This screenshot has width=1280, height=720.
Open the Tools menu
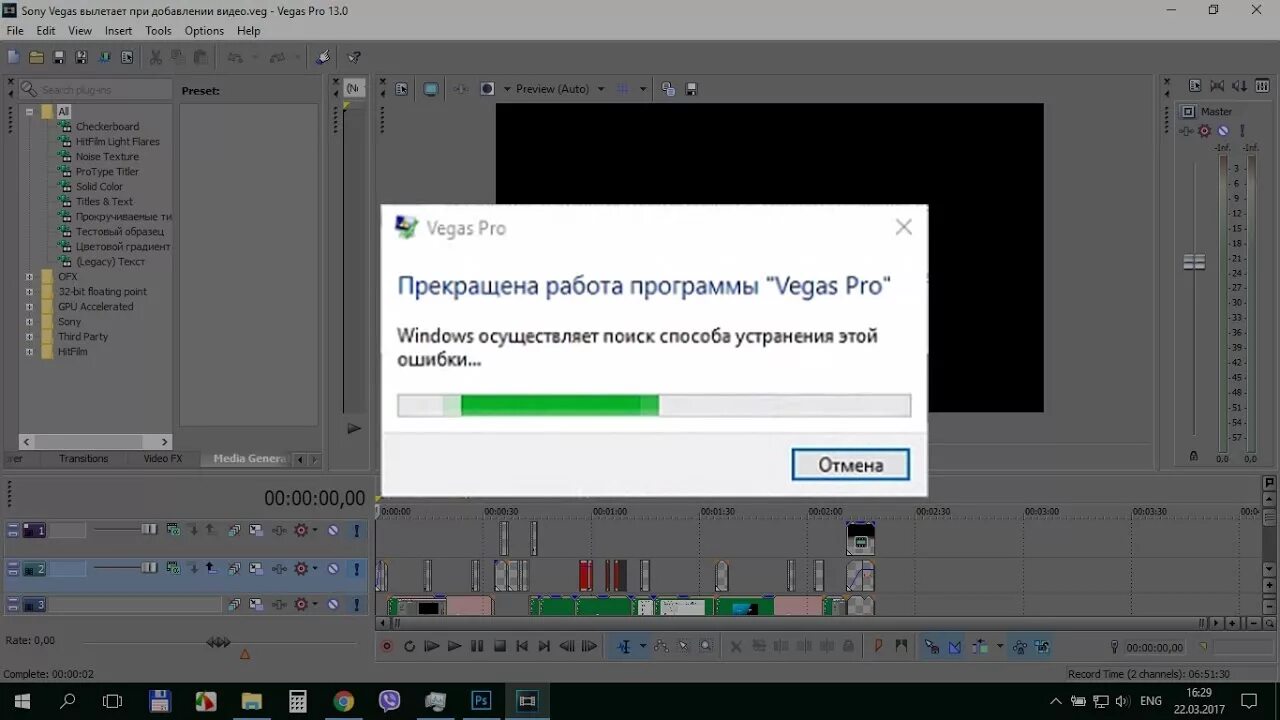[158, 31]
